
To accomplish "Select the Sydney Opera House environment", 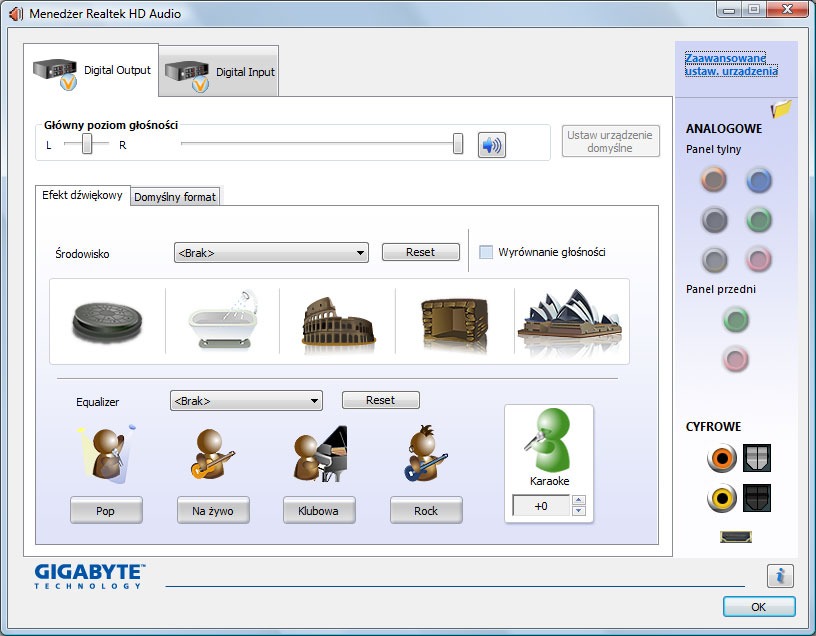I will [570, 321].
